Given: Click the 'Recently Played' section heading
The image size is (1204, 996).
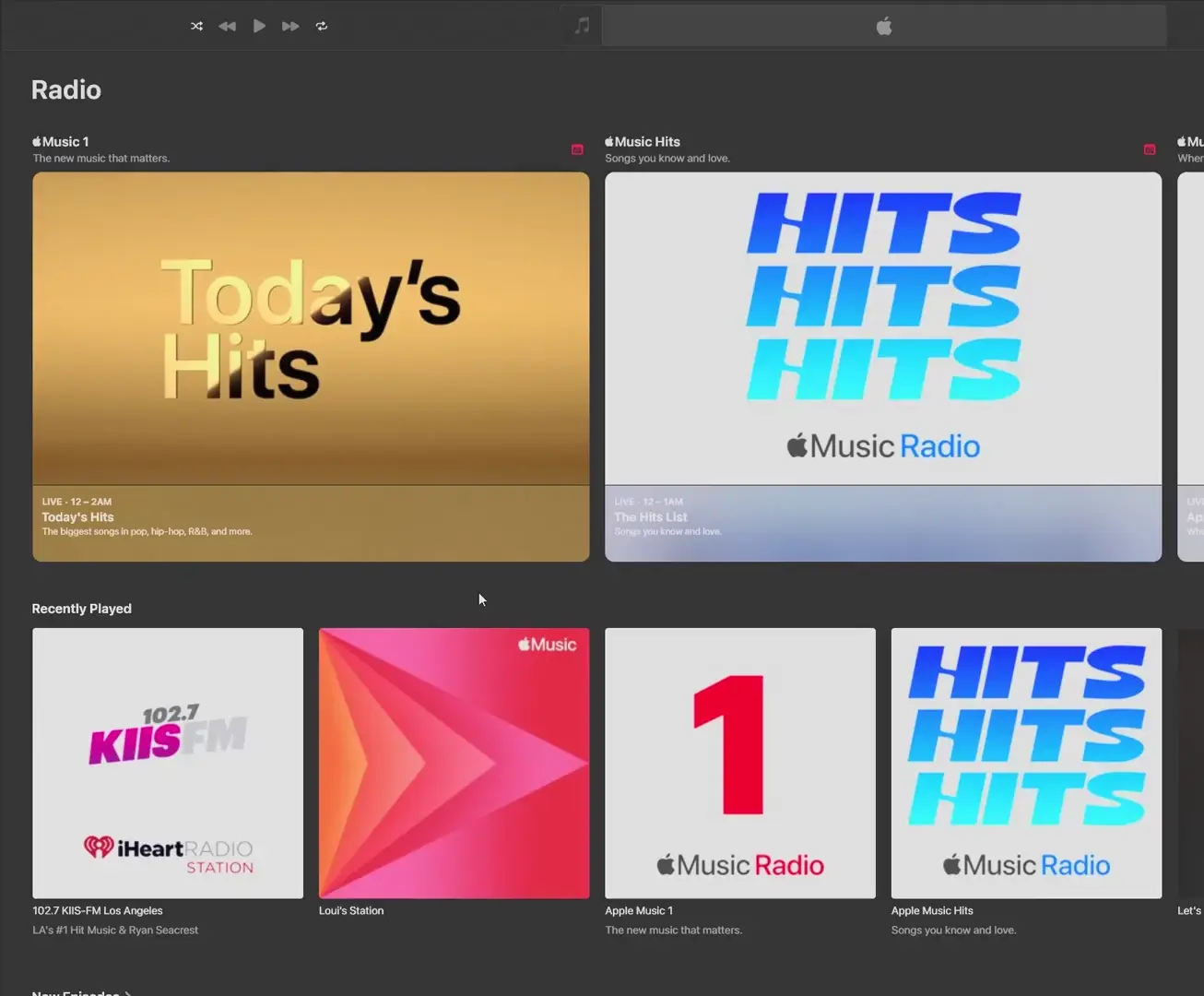Looking at the screenshot, I should pyautogui.click(x=82, y=609).
